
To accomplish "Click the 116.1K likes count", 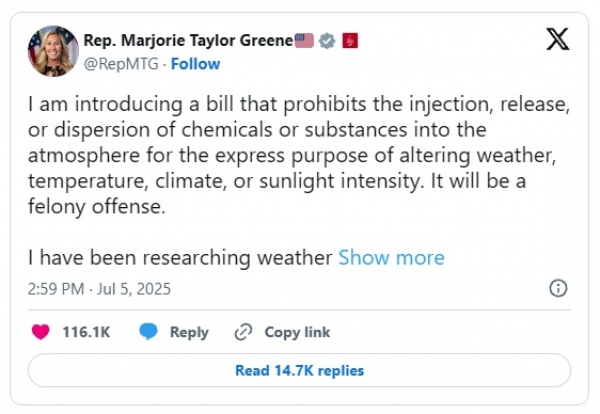I will click(87, 332).
